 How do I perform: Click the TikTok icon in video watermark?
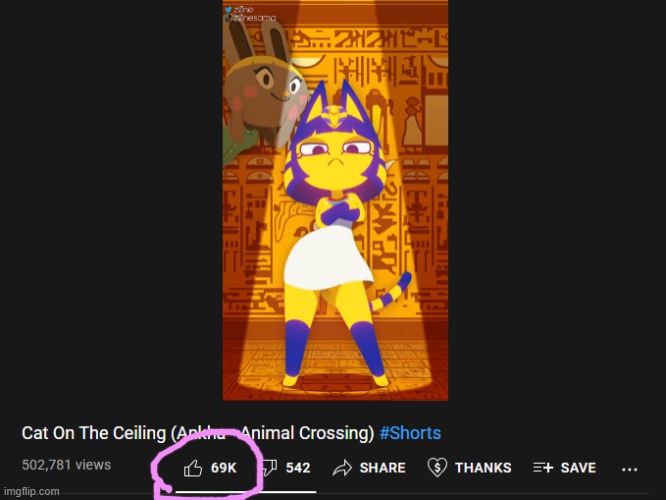tap(228, 18)
